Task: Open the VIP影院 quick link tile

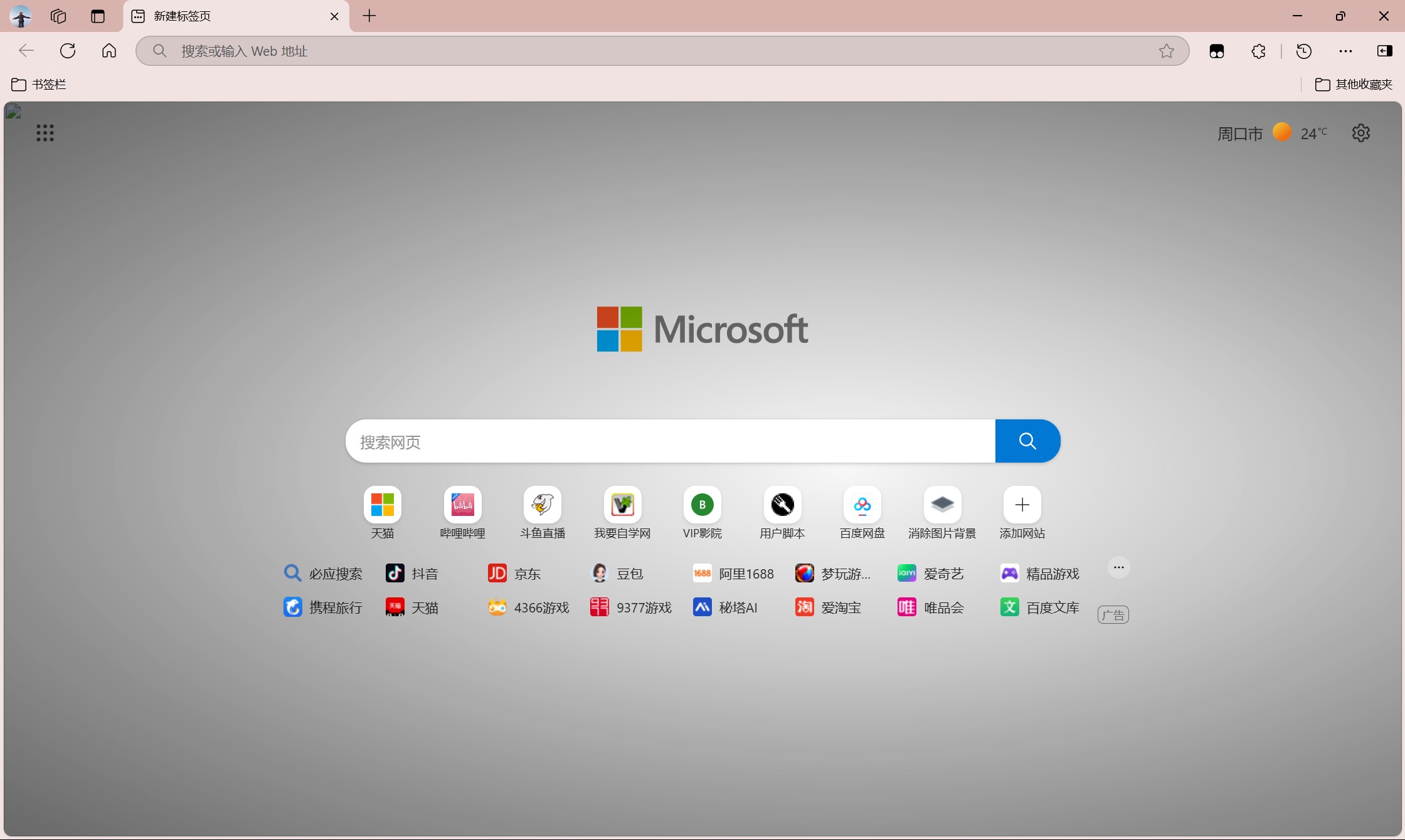Action: tap(702, 513)
